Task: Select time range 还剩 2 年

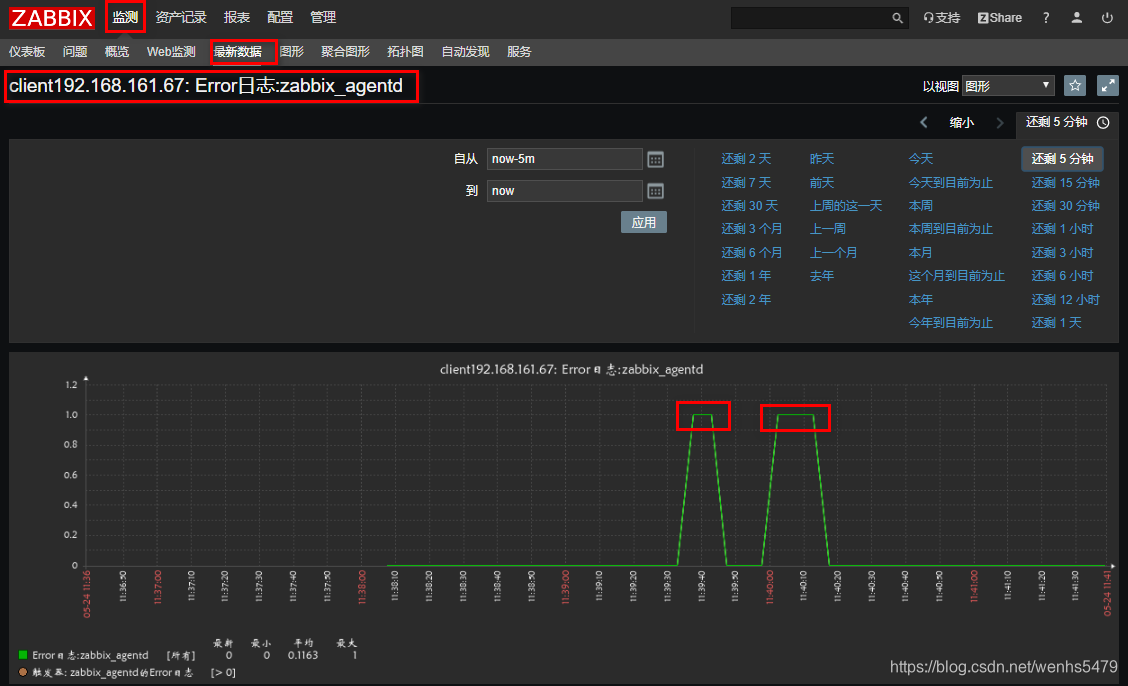Action: tap(746, 299)
